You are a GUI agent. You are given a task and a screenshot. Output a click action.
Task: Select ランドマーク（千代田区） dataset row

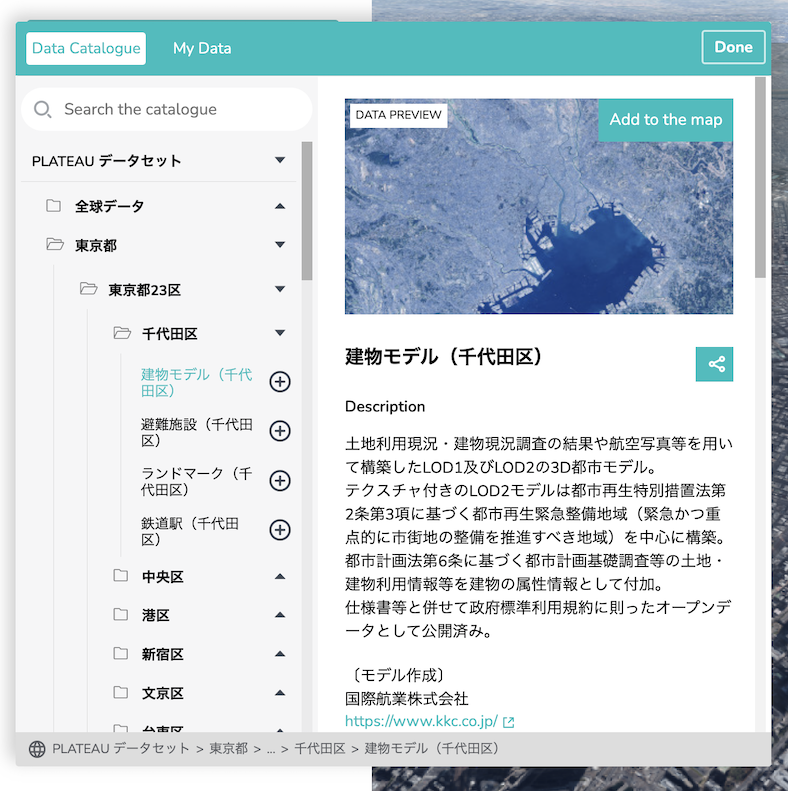coord(197,481)
